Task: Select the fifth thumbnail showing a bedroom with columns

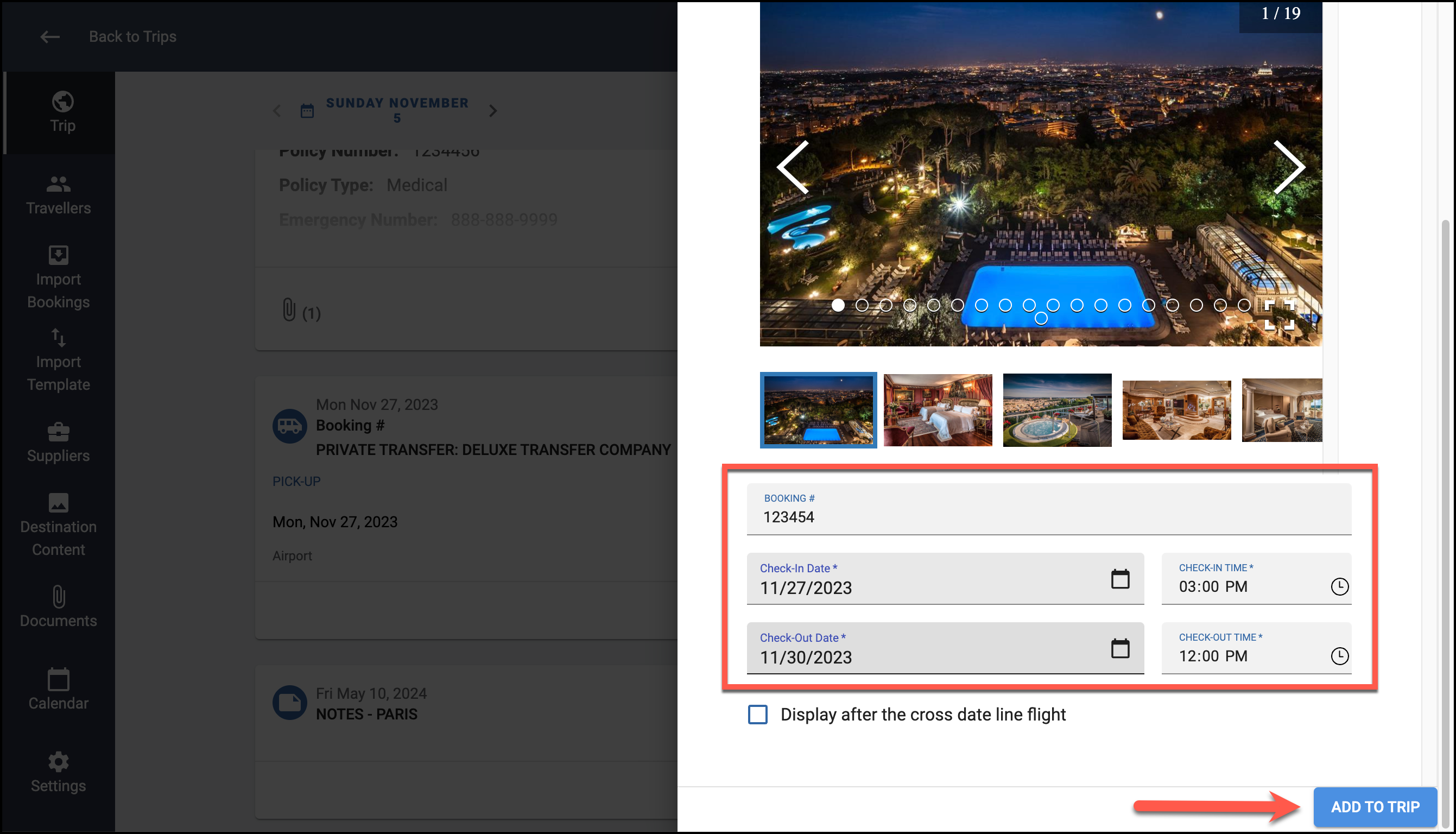Action: (x=1282, y=410)
